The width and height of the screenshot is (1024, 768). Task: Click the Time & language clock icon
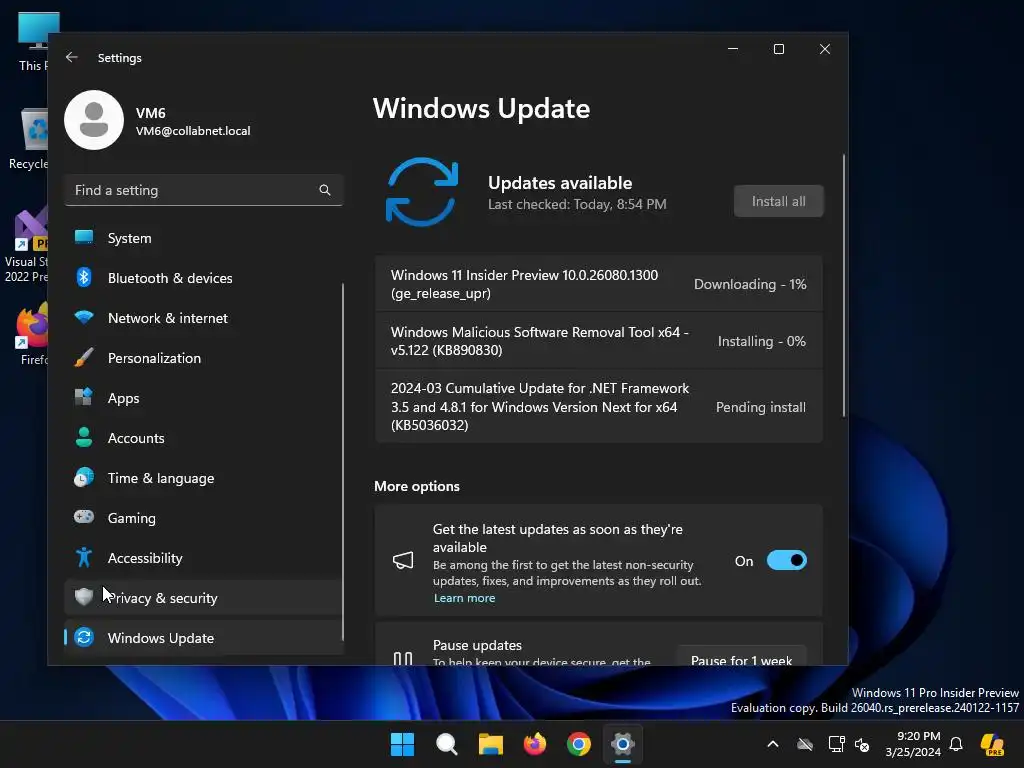(84, 477)
